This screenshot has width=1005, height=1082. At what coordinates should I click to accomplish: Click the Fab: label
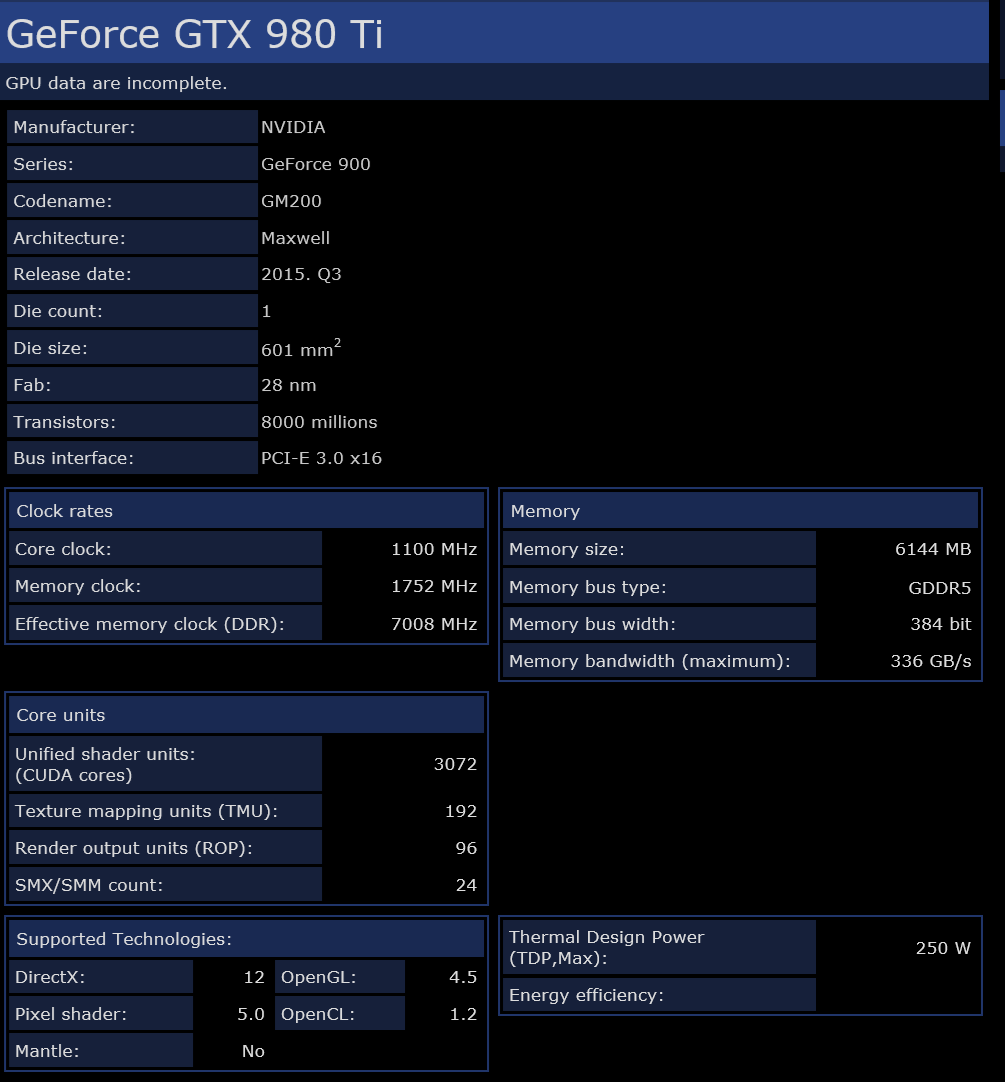coord(133,385)
